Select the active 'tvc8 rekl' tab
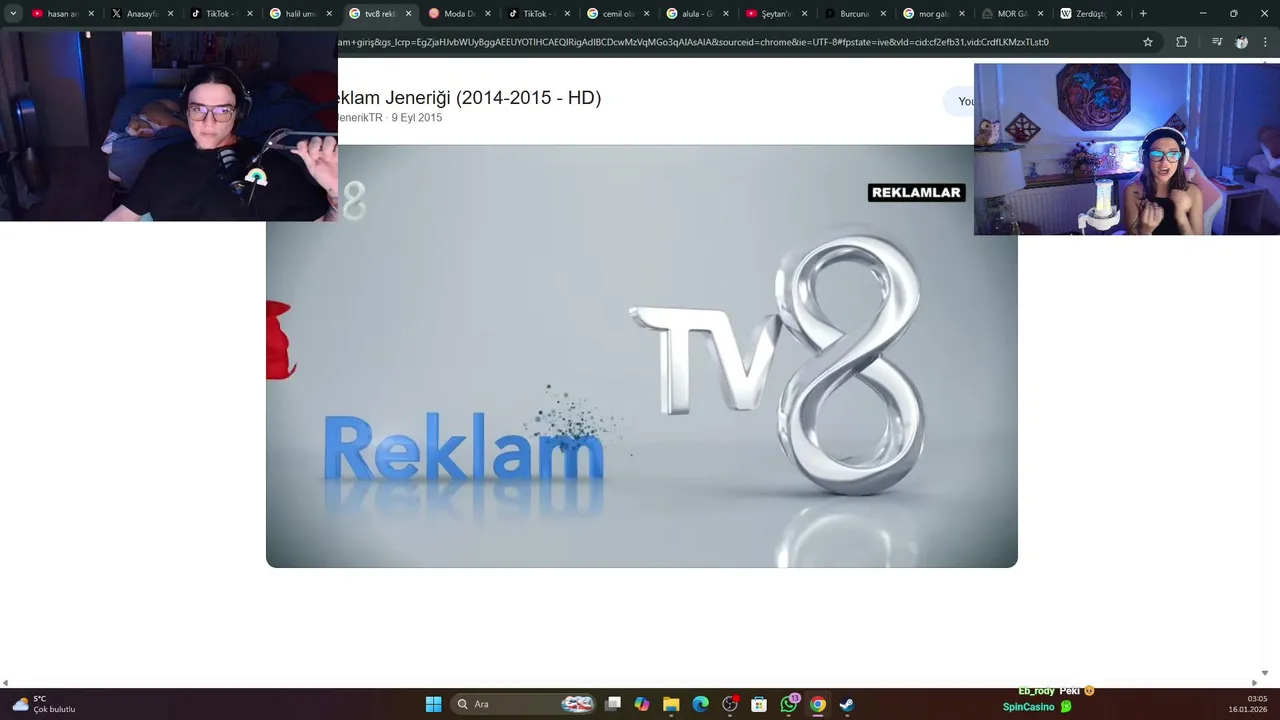 379,14
